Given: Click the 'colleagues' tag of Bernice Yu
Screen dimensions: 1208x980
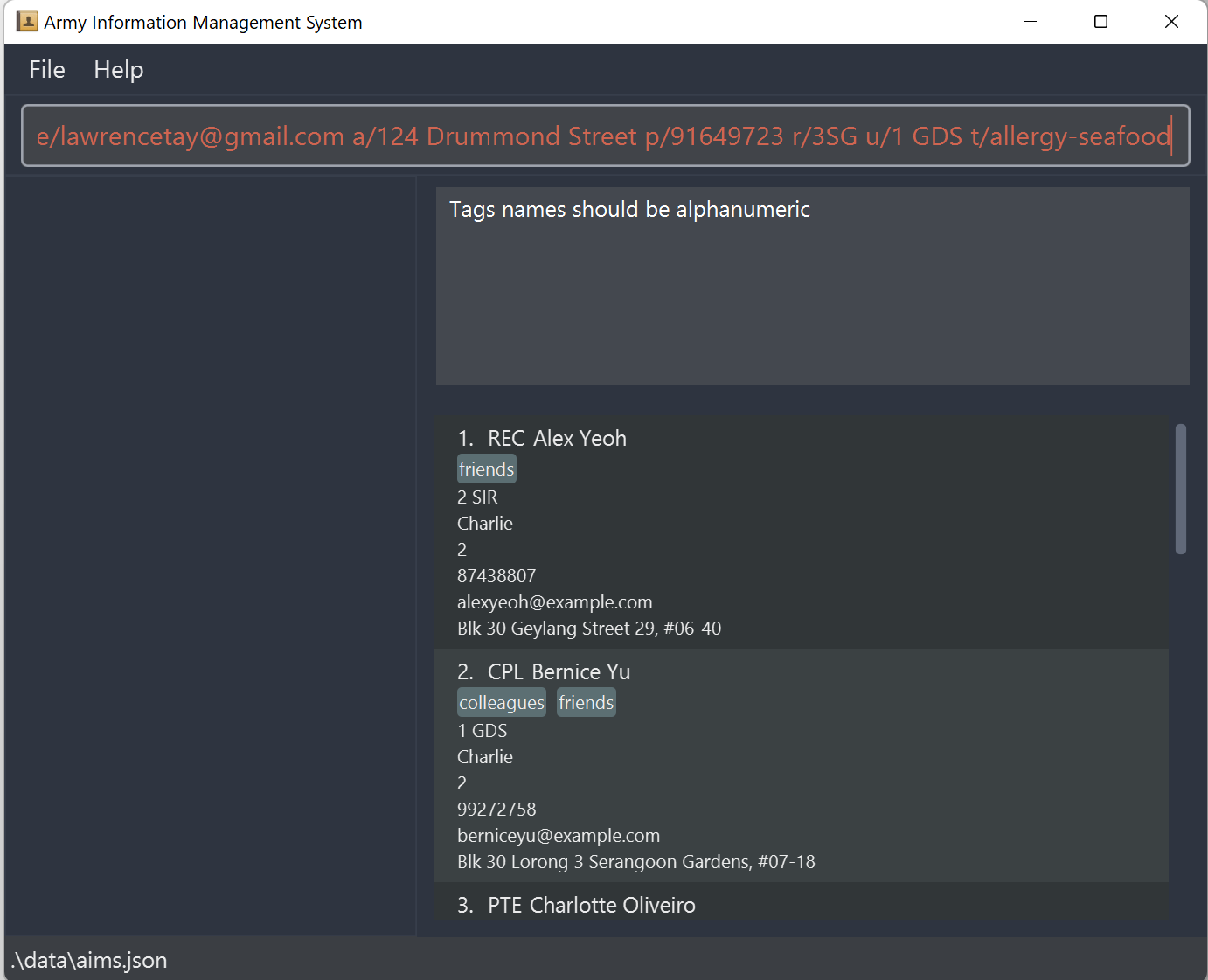Looking at the screenshot, I should click(x=502, y=703).
